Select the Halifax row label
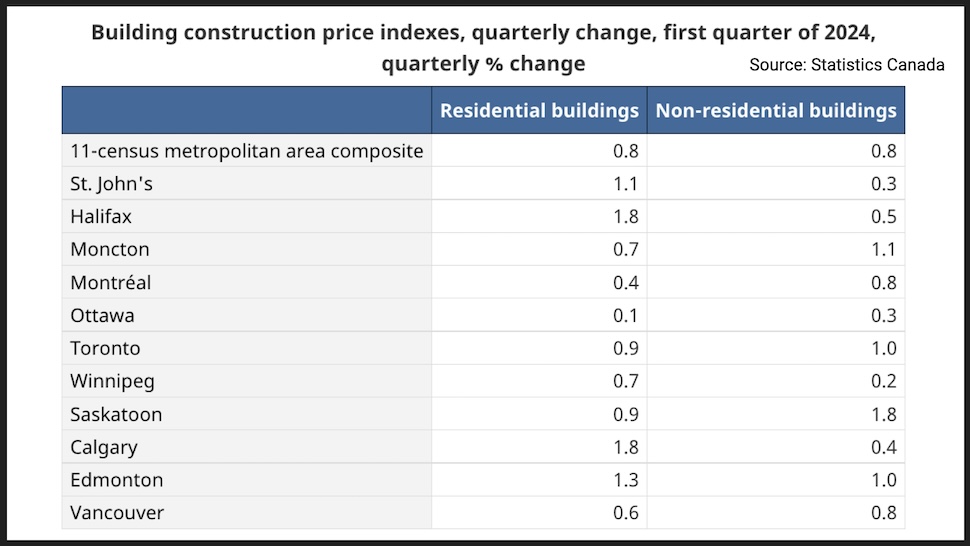The image size is (970, 546). (x=101, y=217)
